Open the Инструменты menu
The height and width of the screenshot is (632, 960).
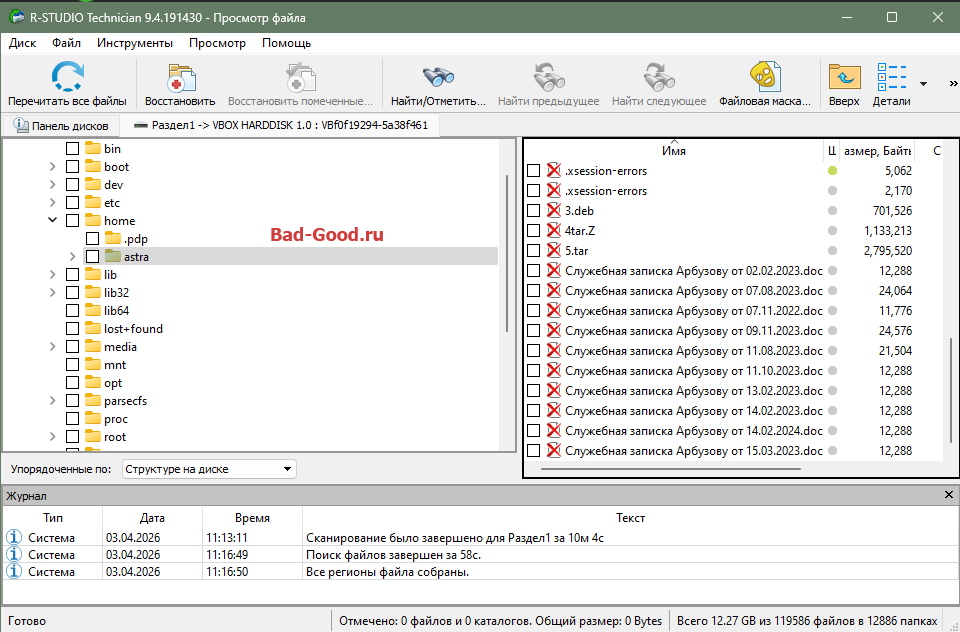coord(135,43)
